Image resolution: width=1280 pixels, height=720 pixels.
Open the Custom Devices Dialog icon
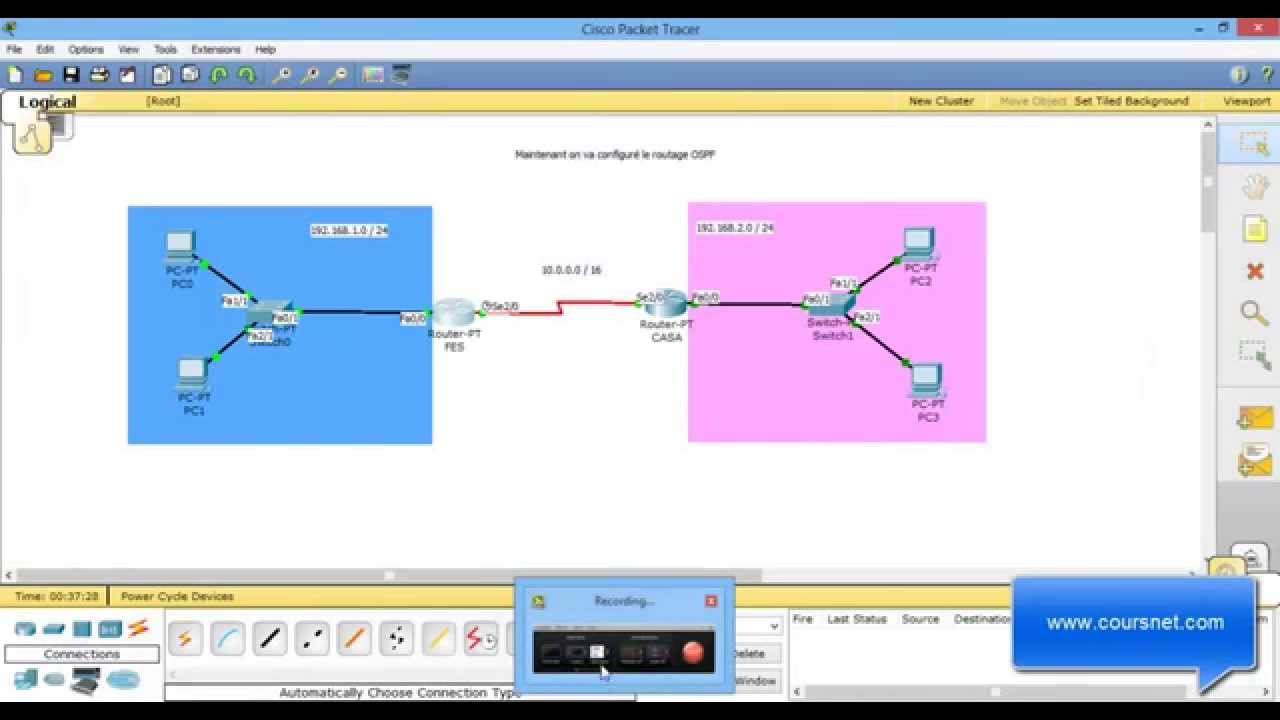(x=402, y=74)
